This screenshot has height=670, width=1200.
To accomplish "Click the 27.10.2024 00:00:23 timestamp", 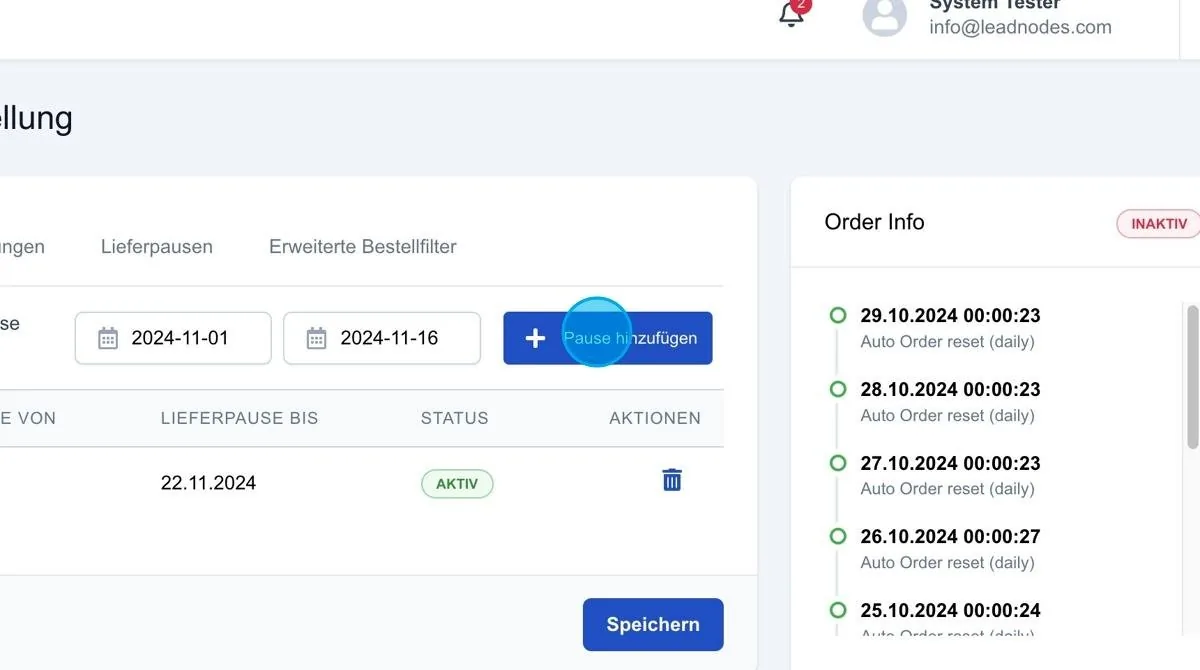I will click(950, 464).
